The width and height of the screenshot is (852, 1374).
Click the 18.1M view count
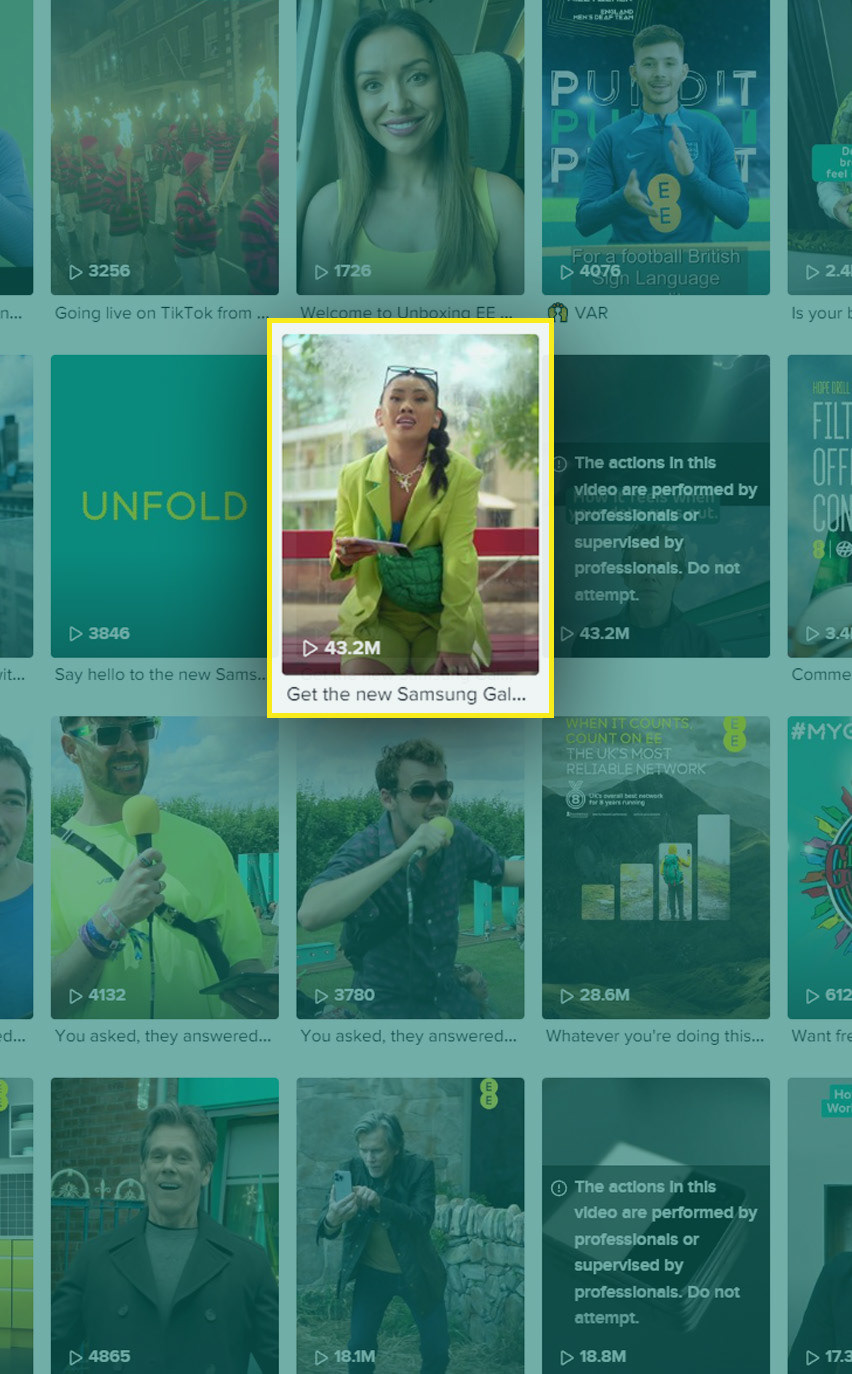point(346,1357)
